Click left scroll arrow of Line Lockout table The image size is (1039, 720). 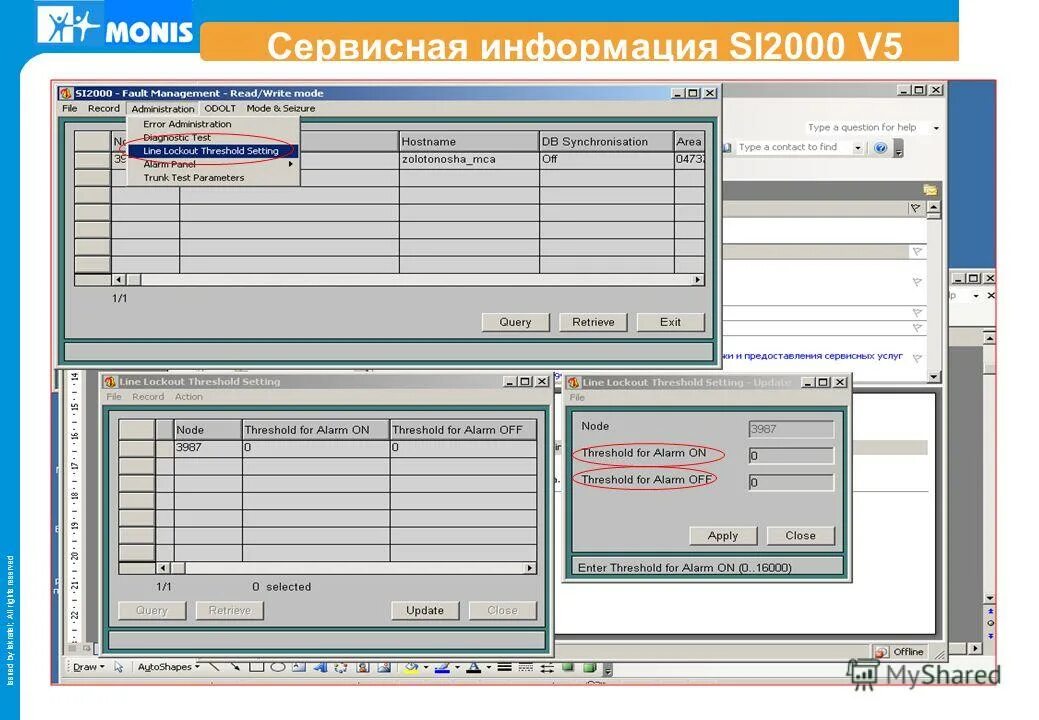(163, 568)
